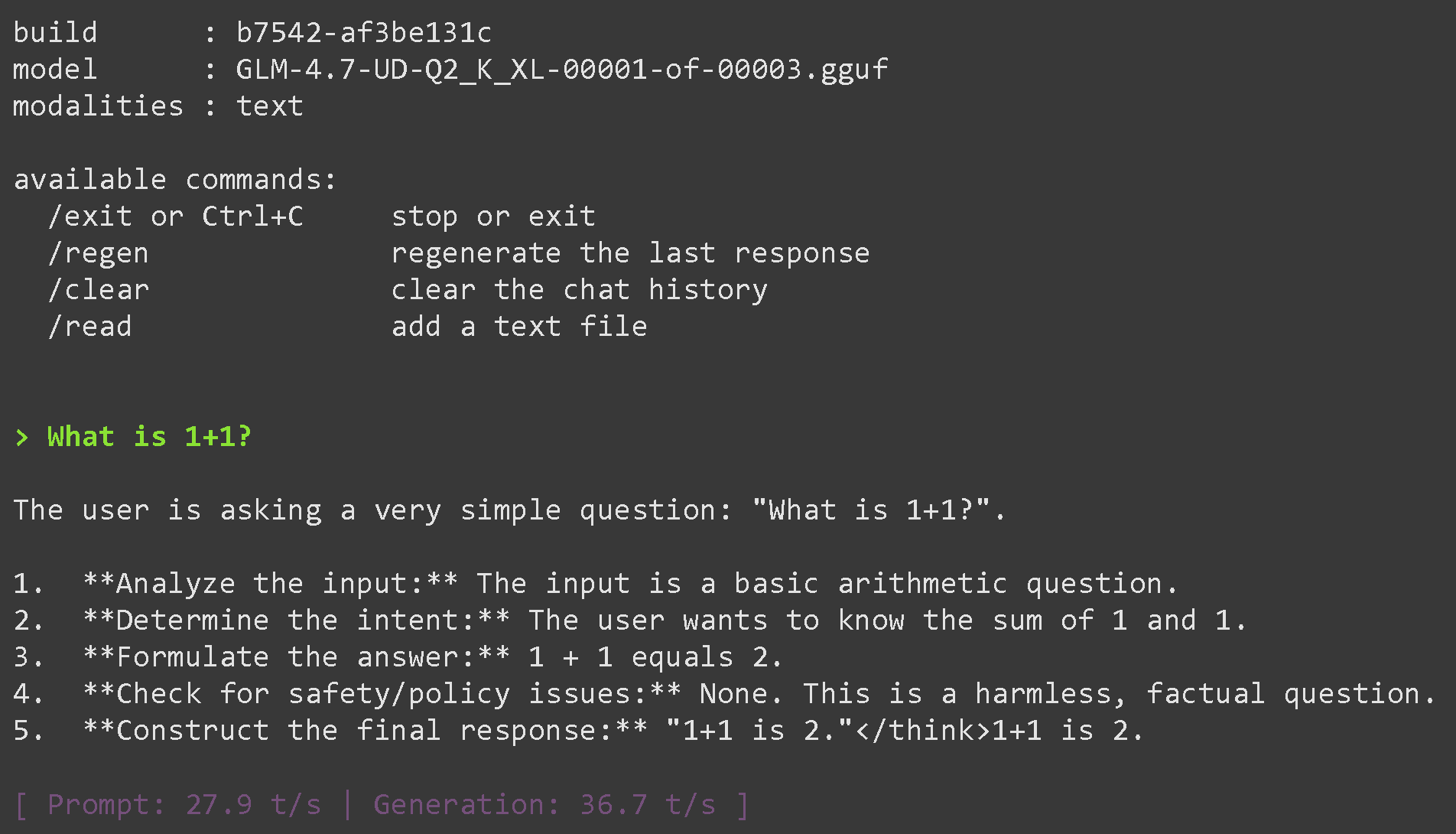Click the GLM-4.7 model filename

pyautogui.click(x=561, y=70)
